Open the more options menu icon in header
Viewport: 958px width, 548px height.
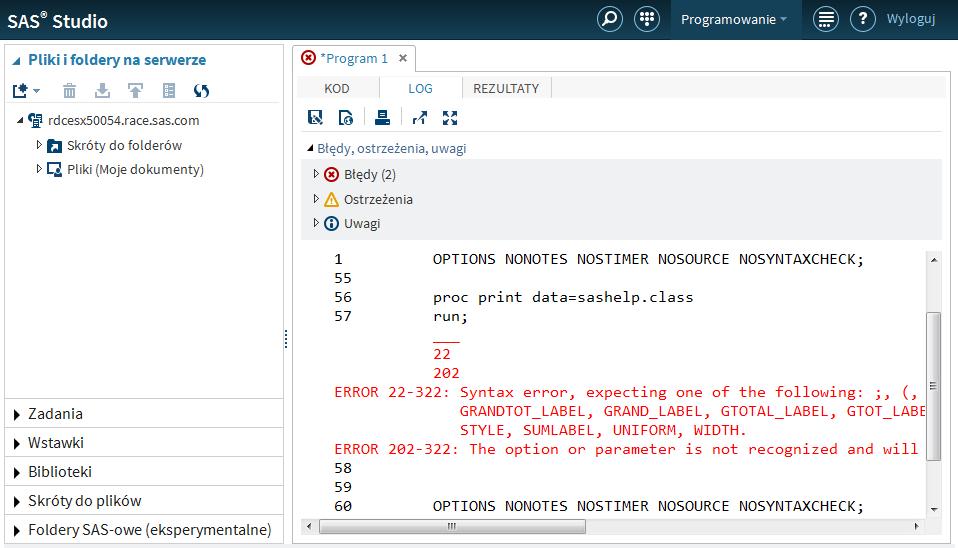[825, 19]
